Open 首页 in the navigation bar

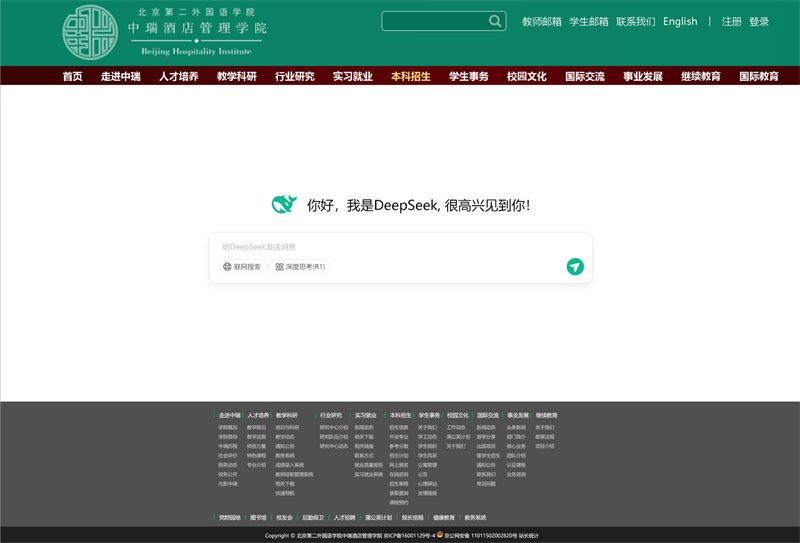pos(72,76)
